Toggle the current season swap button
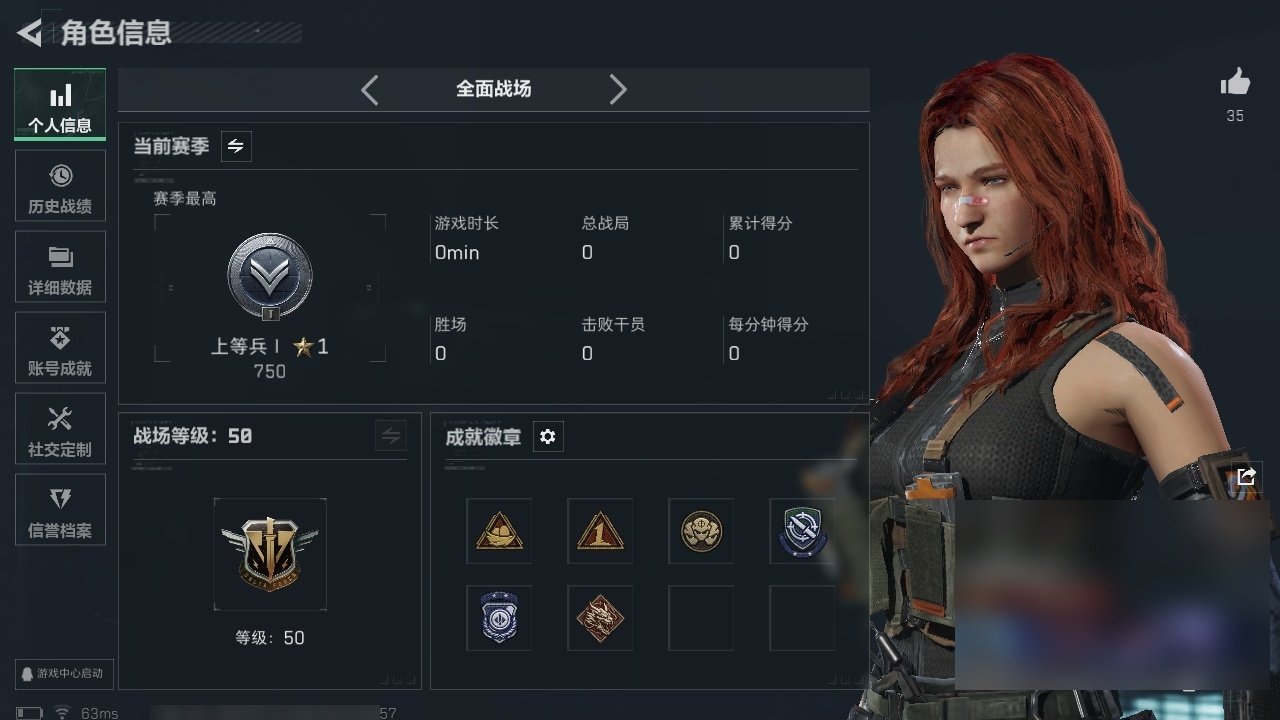 tap(236, 146)
